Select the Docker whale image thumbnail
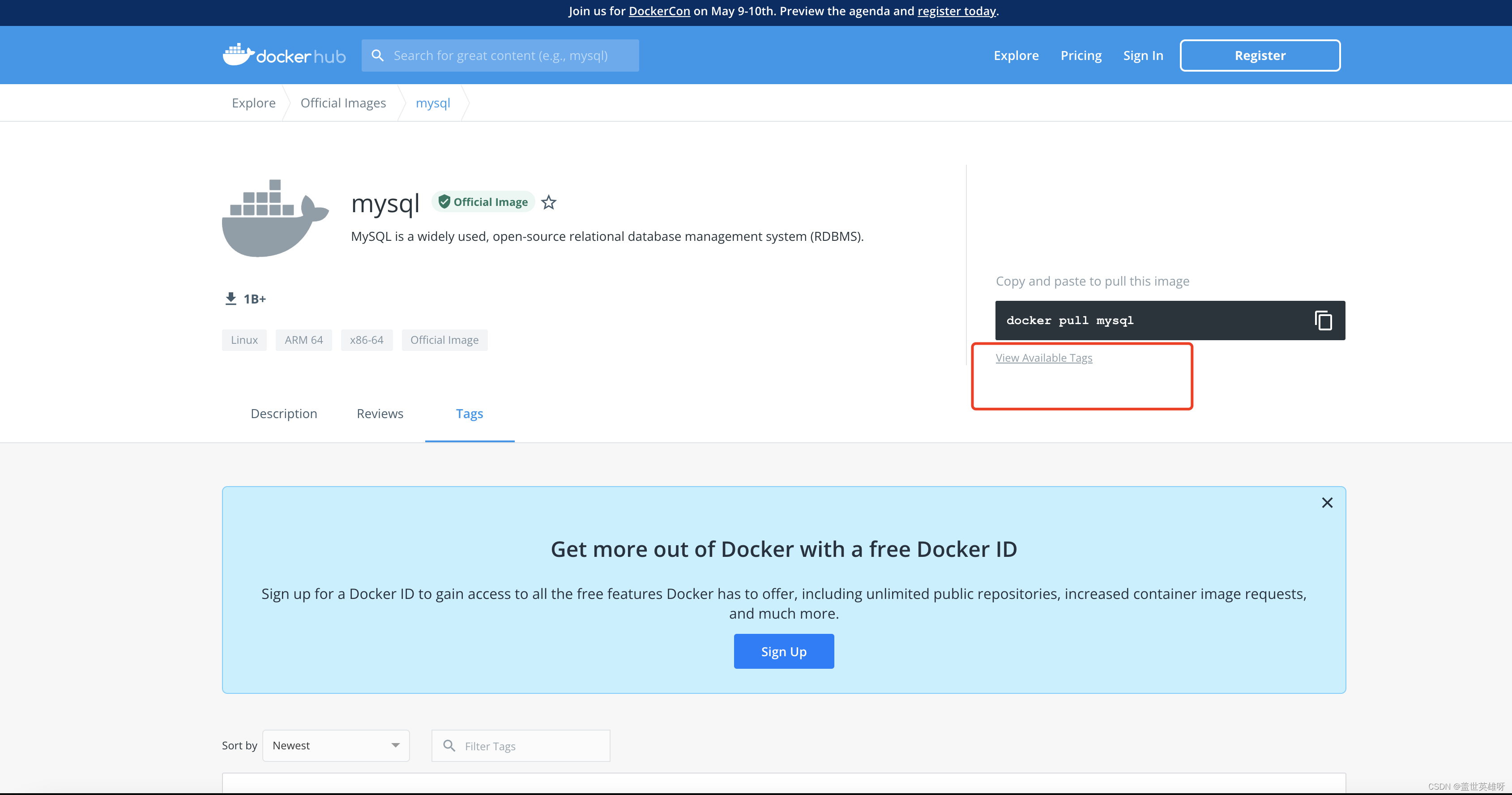Image resolution: width=1512 pixels, height=795 pixels. tap(275, 217)
